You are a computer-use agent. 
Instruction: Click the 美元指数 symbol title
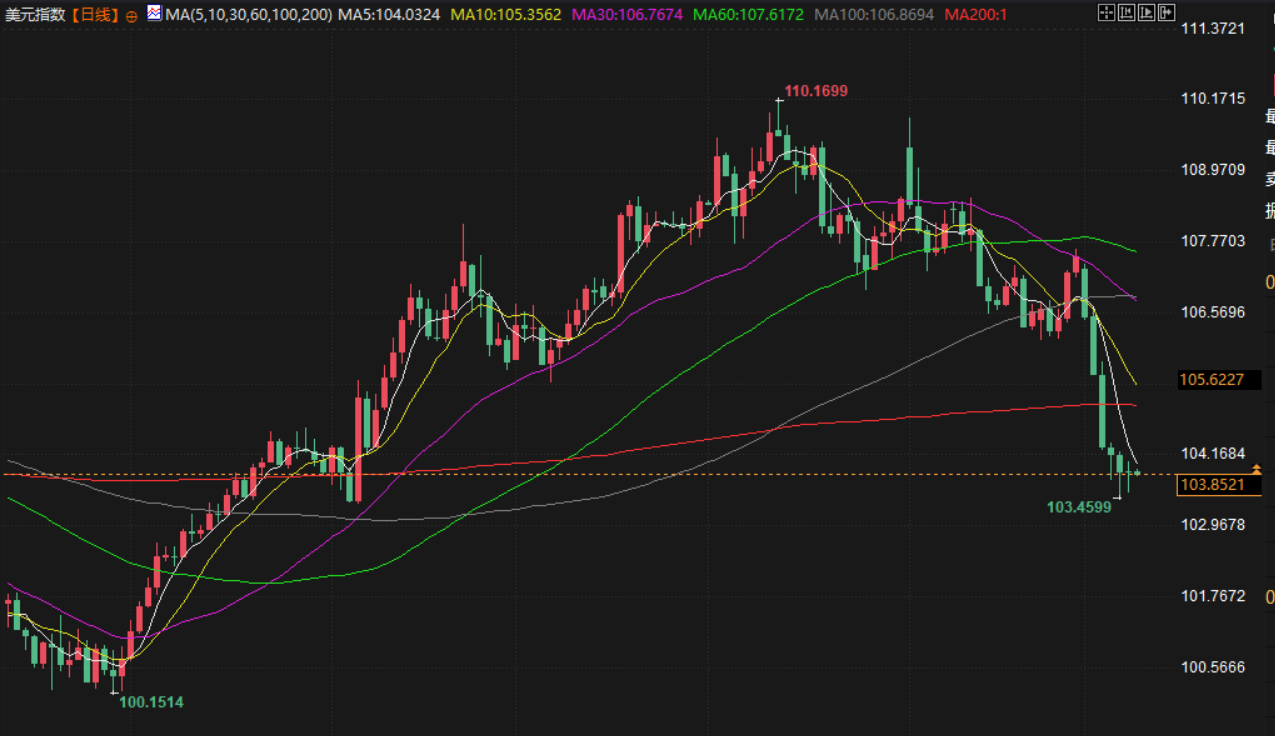click(36, 15)
